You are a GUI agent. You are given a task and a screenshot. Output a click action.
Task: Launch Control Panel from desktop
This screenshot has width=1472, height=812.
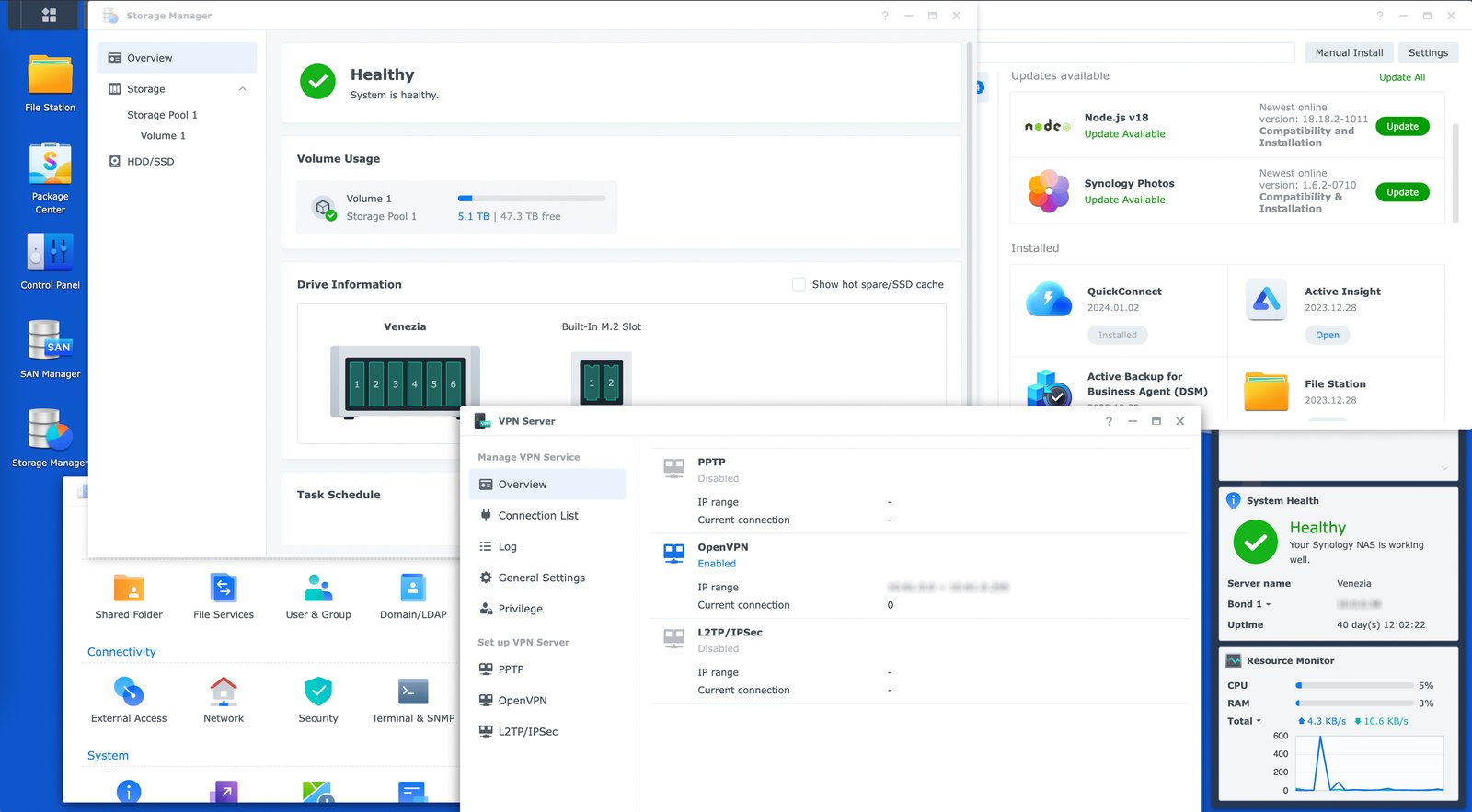[x=50, y=261]
